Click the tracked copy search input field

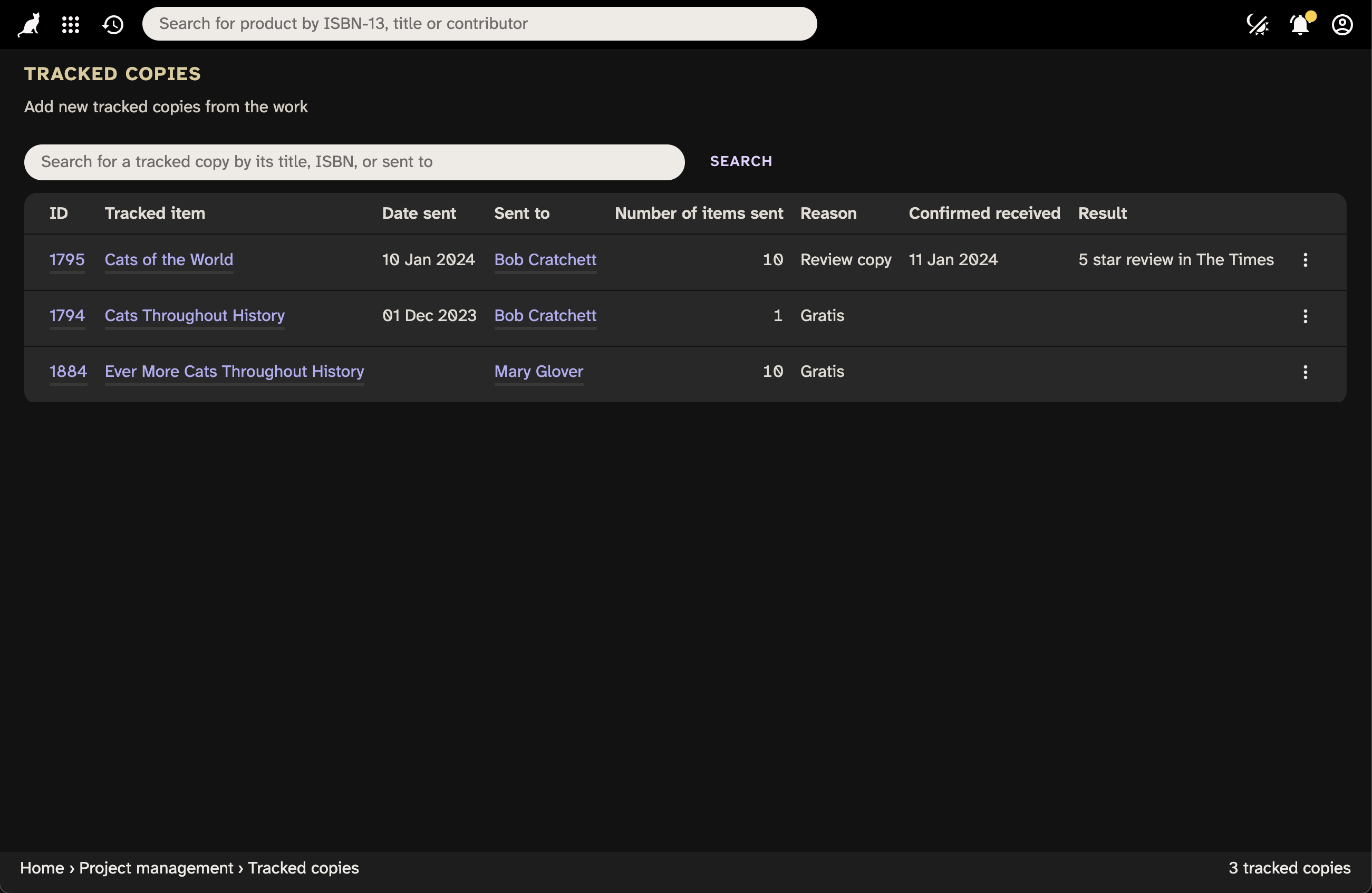(x=354, y=162)
